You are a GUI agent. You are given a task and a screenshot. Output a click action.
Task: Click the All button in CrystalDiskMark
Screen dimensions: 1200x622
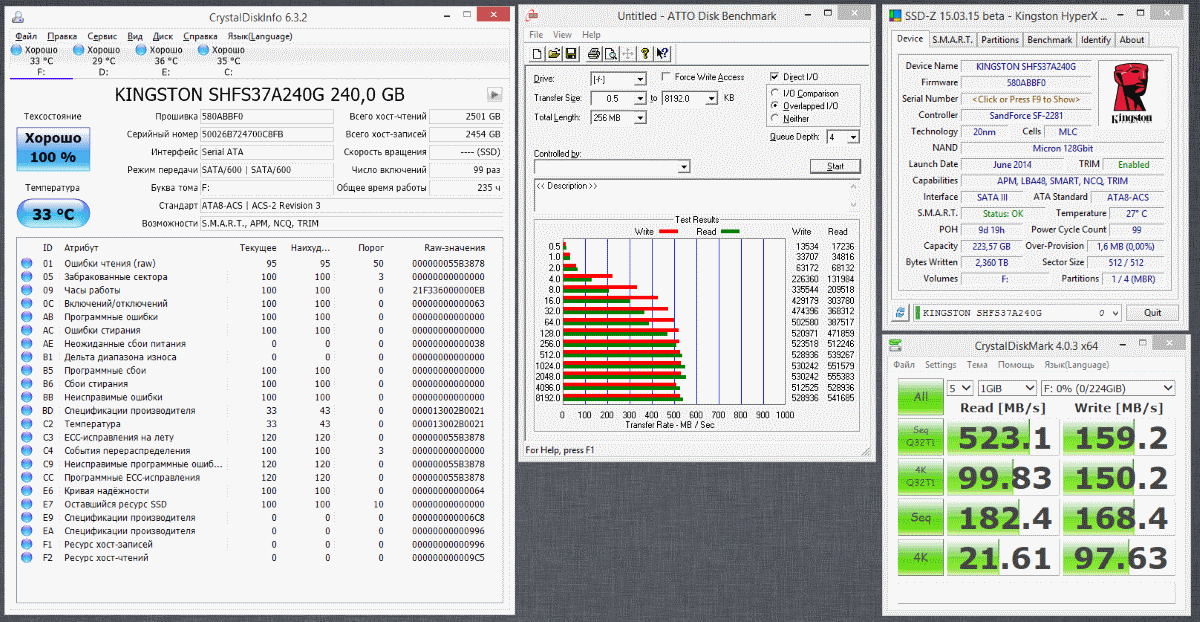coord(919,395)
